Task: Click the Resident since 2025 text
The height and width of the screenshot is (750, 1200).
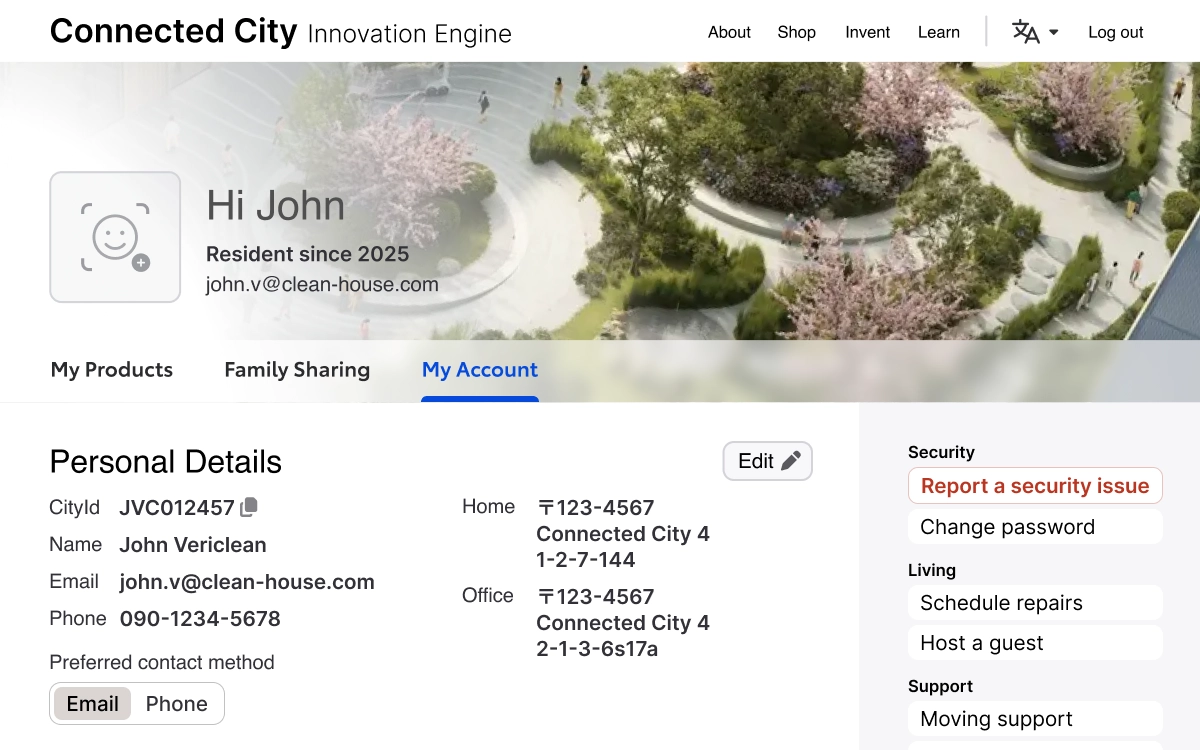Action: pyautogui.click(x=307, y=254)
